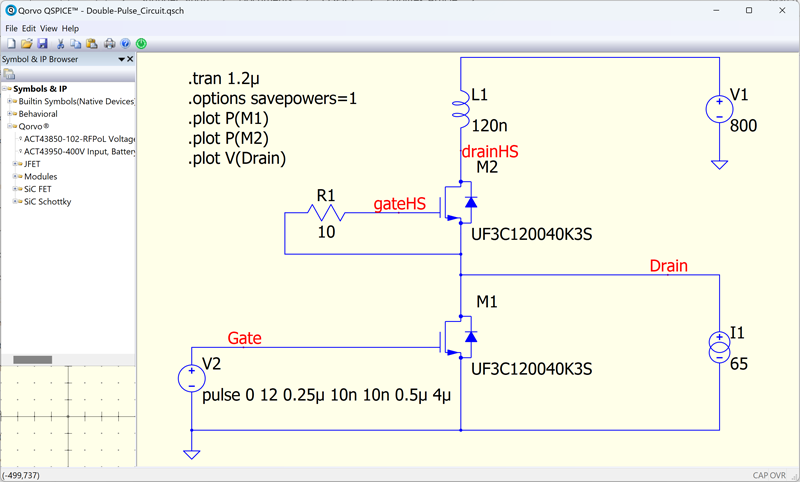This screenshot has width=800, height=482.
Task: Select voltage source V2 symbol
Action: [x=192, y=378]
